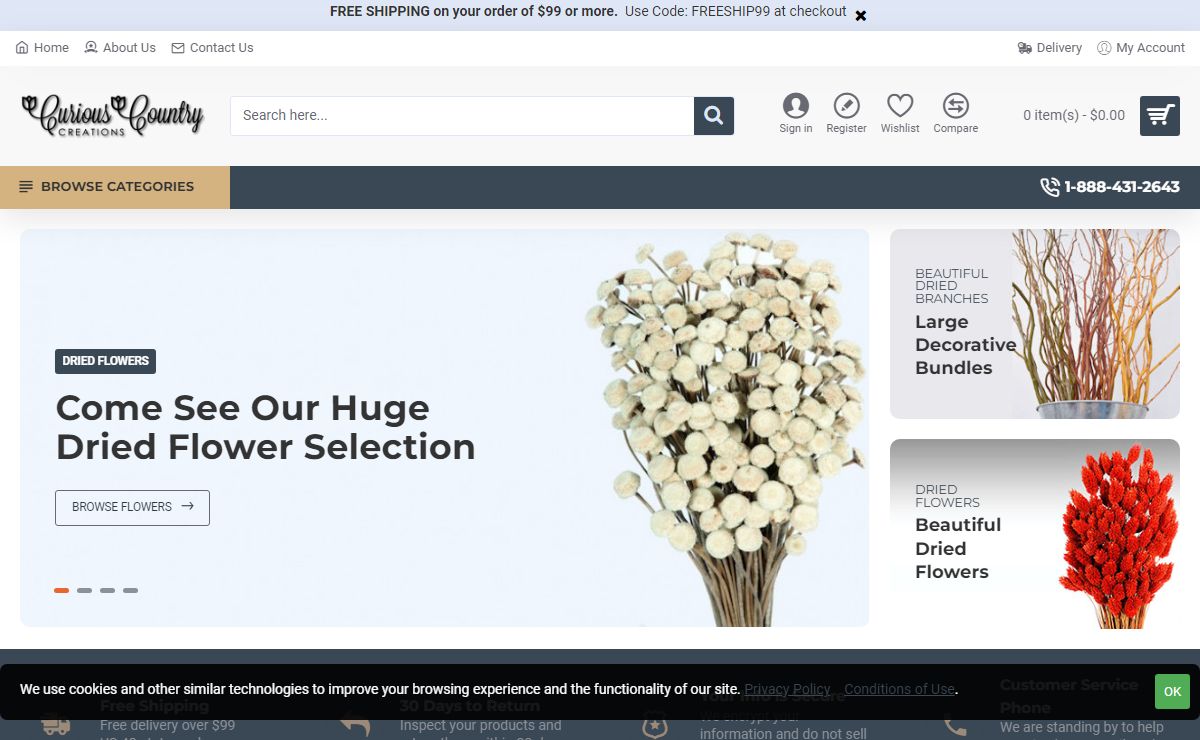This screenshot has height=740, width=1200.
Task: Call the 1-888-431-2643 phone number
Action: [1110, 187]
